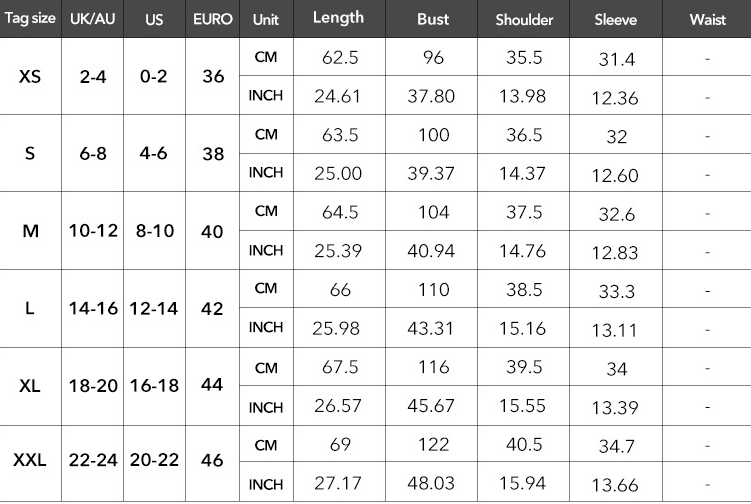Click the EURO column header

point(212,19)
